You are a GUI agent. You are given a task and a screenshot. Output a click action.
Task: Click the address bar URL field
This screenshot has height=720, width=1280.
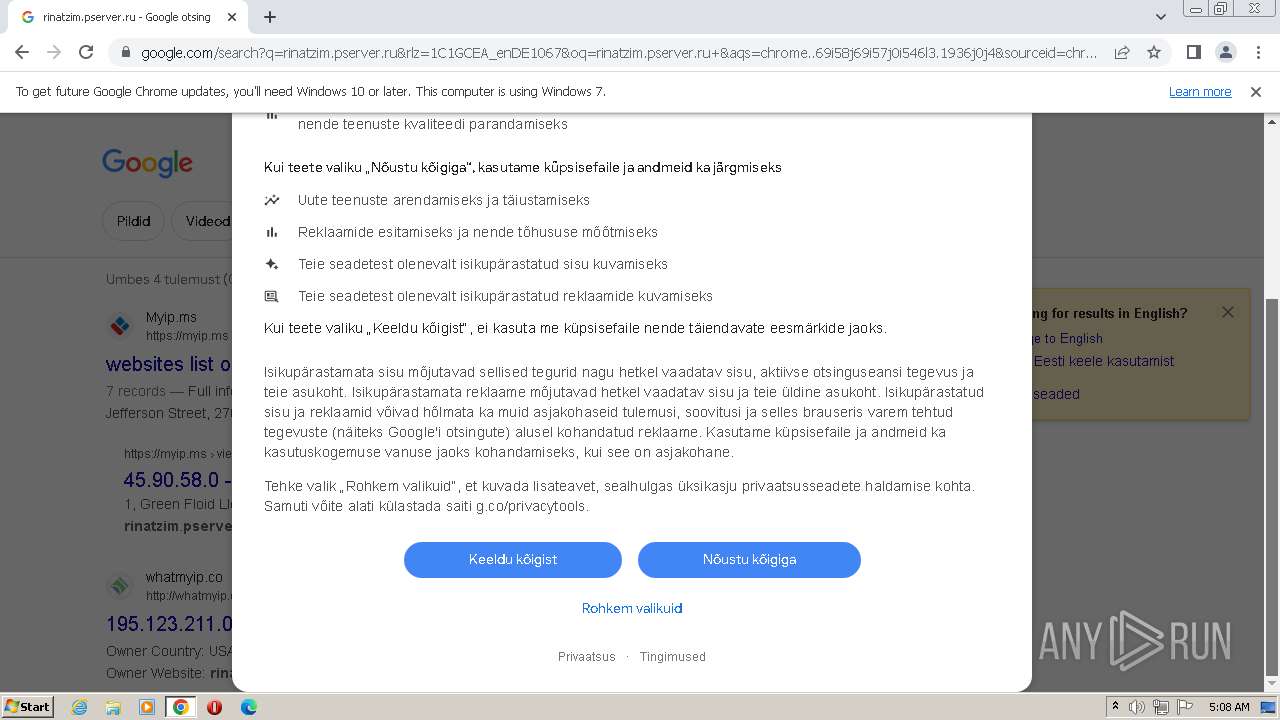coord(619,53)
